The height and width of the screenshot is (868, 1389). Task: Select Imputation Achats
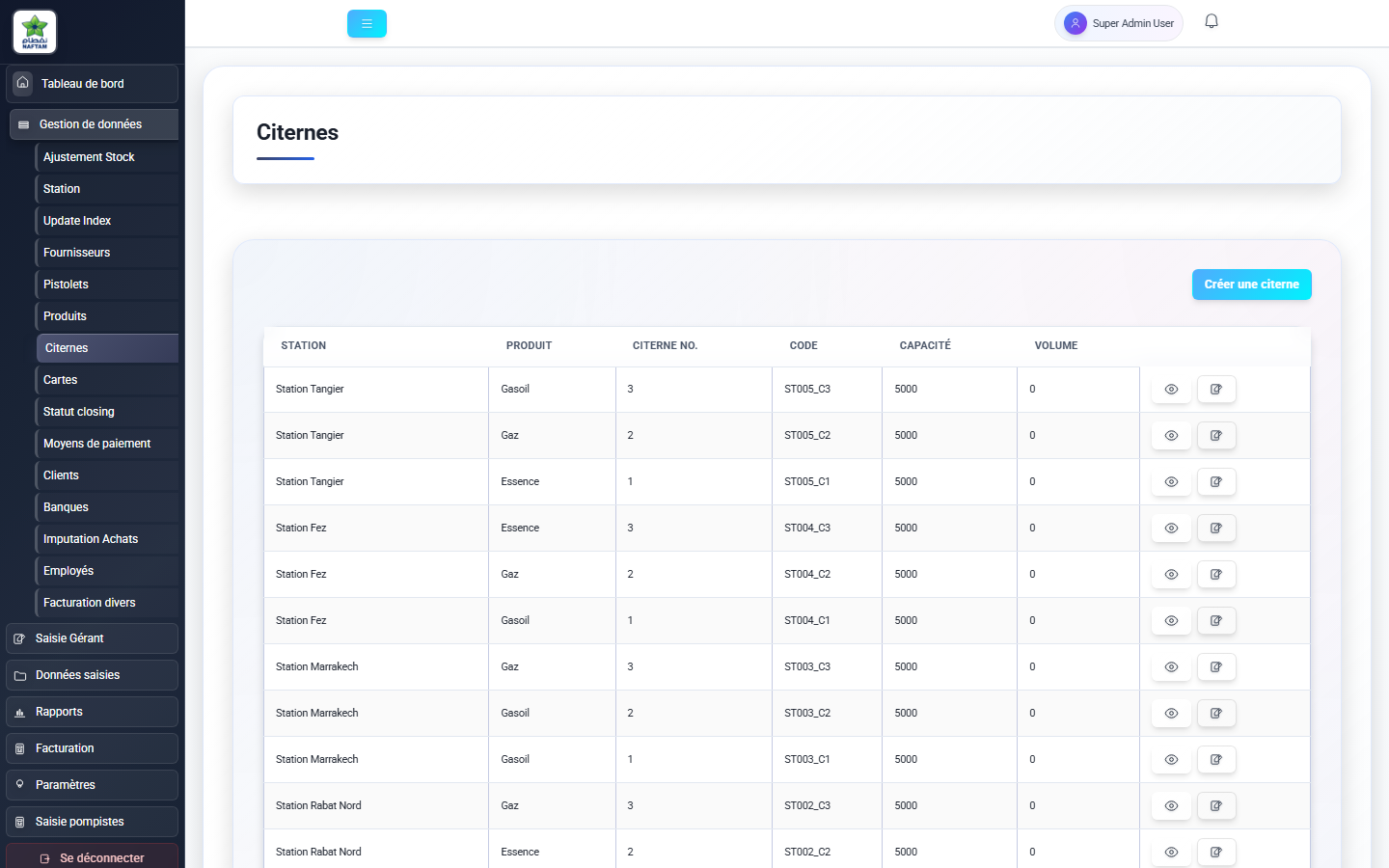click(x=106, y=539)
